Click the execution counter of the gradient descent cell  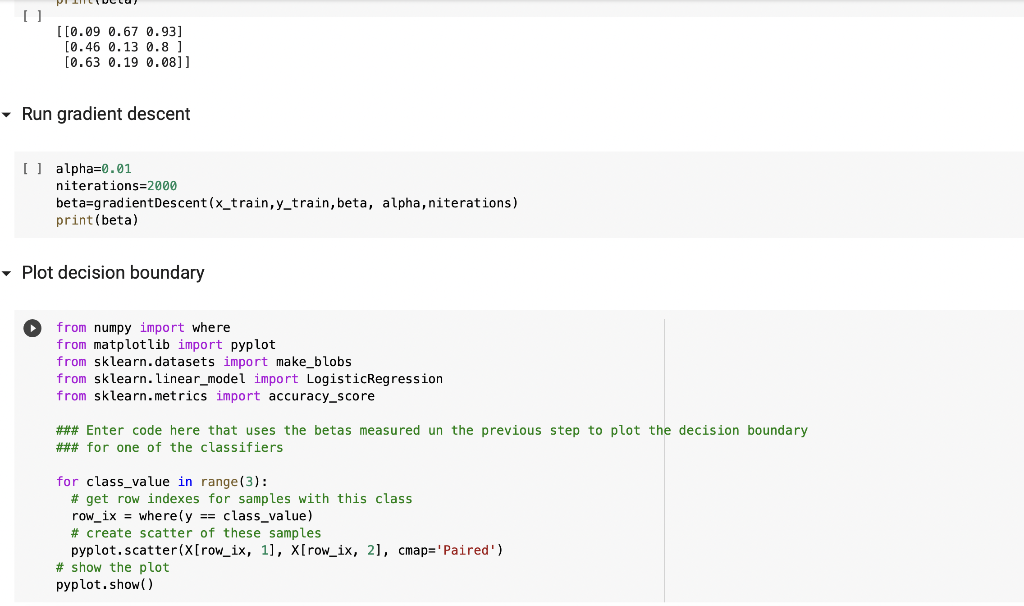pos(31,168)
